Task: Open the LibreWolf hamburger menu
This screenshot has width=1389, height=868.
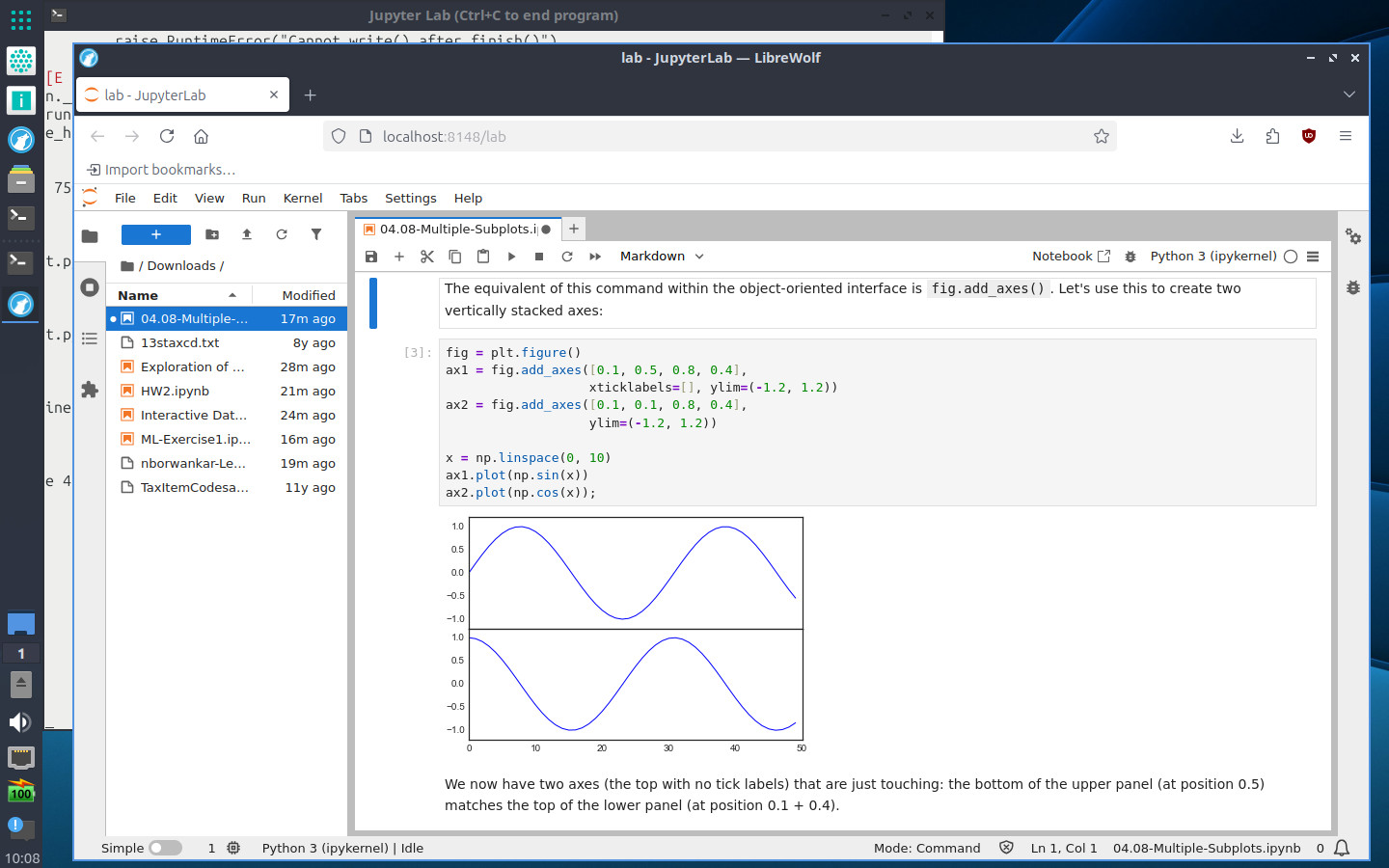Action: coord(1346,136)
